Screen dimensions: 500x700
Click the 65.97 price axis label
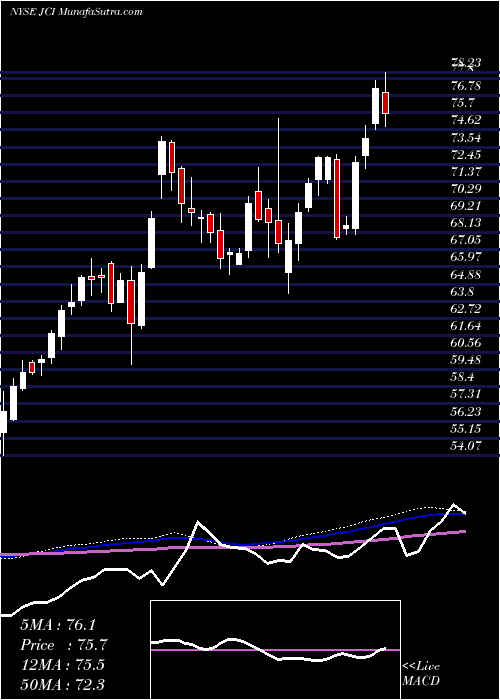tap(466, 258)
